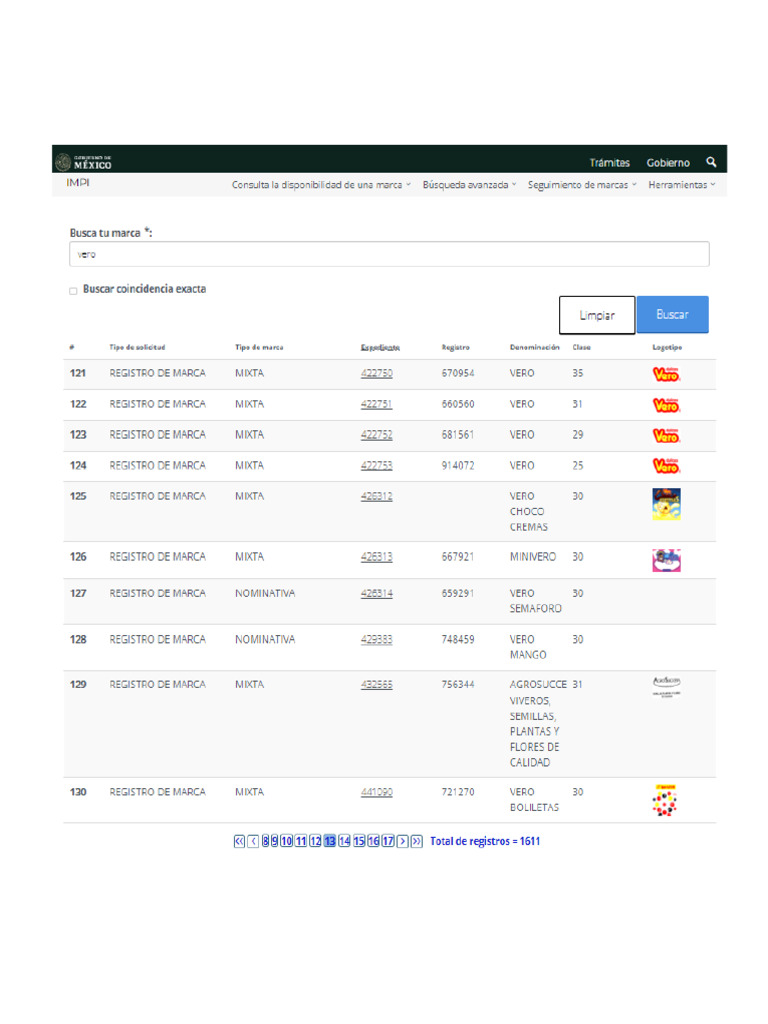Screen dimensions: 768x1024
Task: Jump to the last page of results
Action: pos(417,841)
